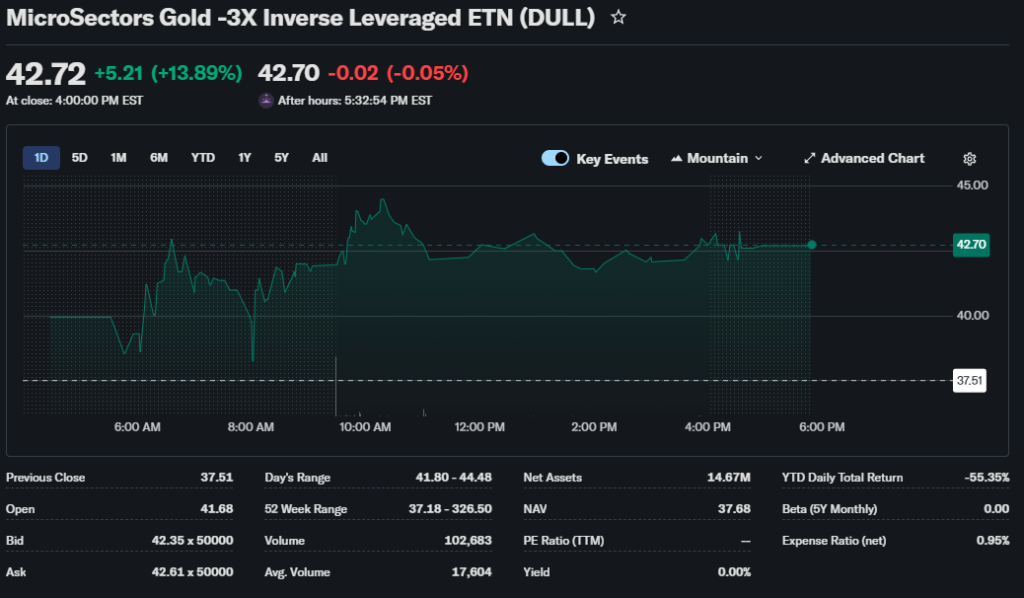Click the 37.51 previous close marker
Image resolution: width=1024 pixels, height=598 pixels.
coord(970,381)
